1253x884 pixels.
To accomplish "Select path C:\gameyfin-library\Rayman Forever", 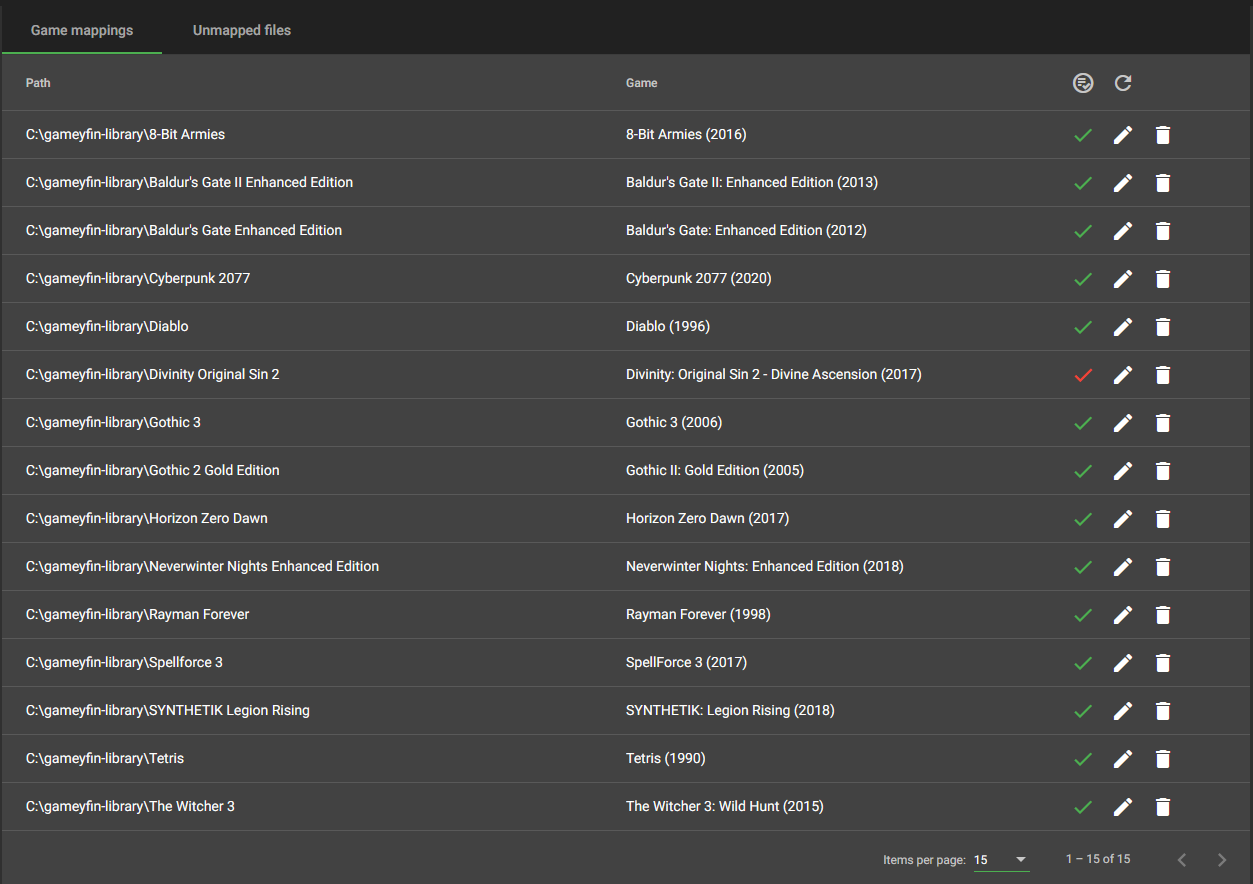I will pyautogui.click(x=138, y=615).
